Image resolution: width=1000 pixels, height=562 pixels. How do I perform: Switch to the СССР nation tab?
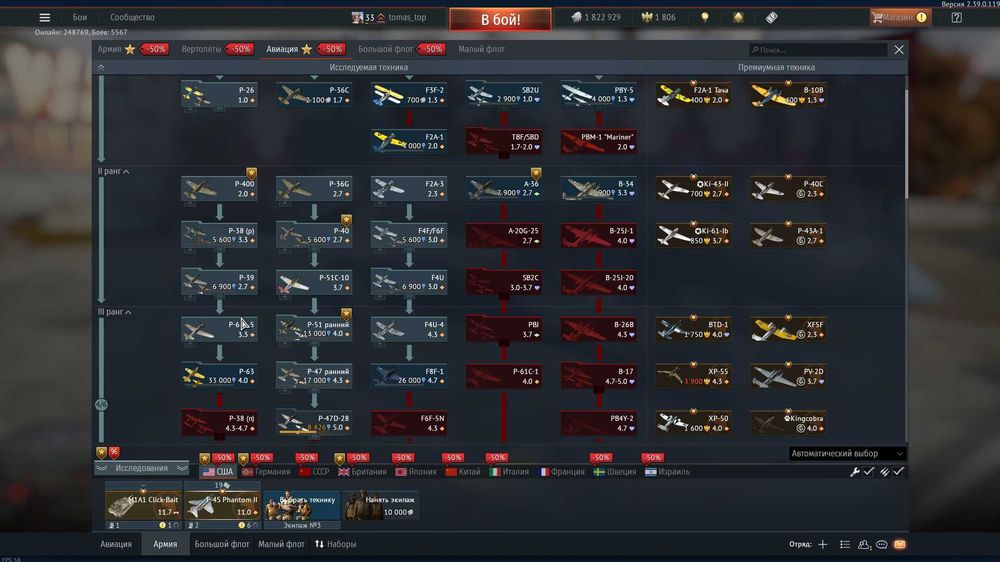point(314,472)
